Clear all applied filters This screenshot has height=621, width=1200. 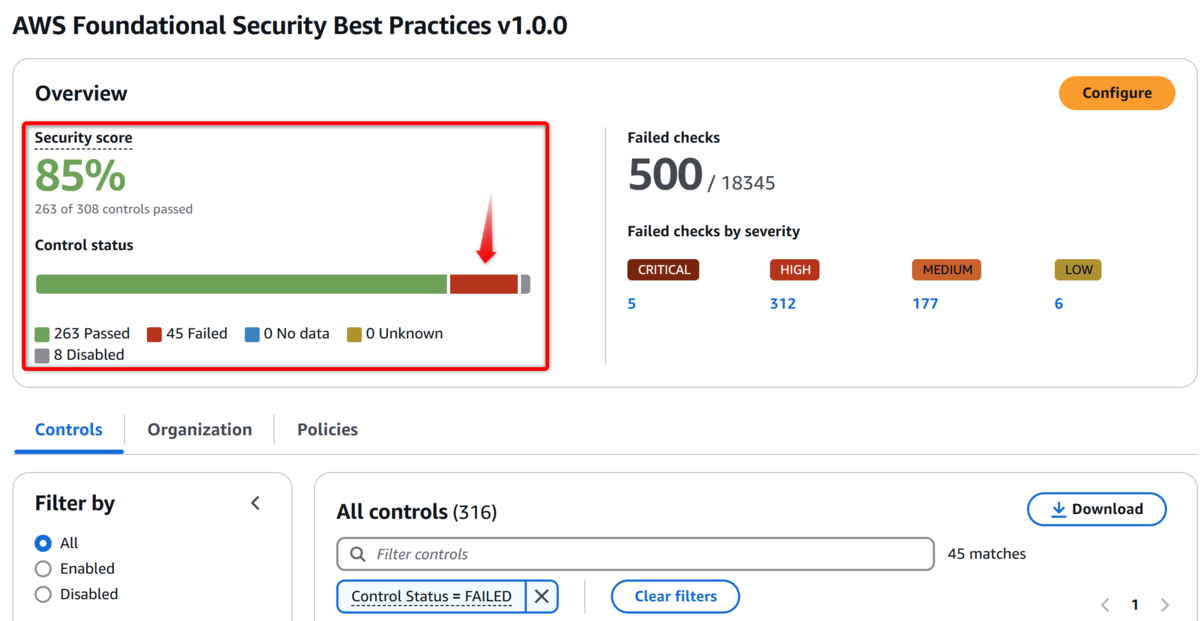(675, 596)
